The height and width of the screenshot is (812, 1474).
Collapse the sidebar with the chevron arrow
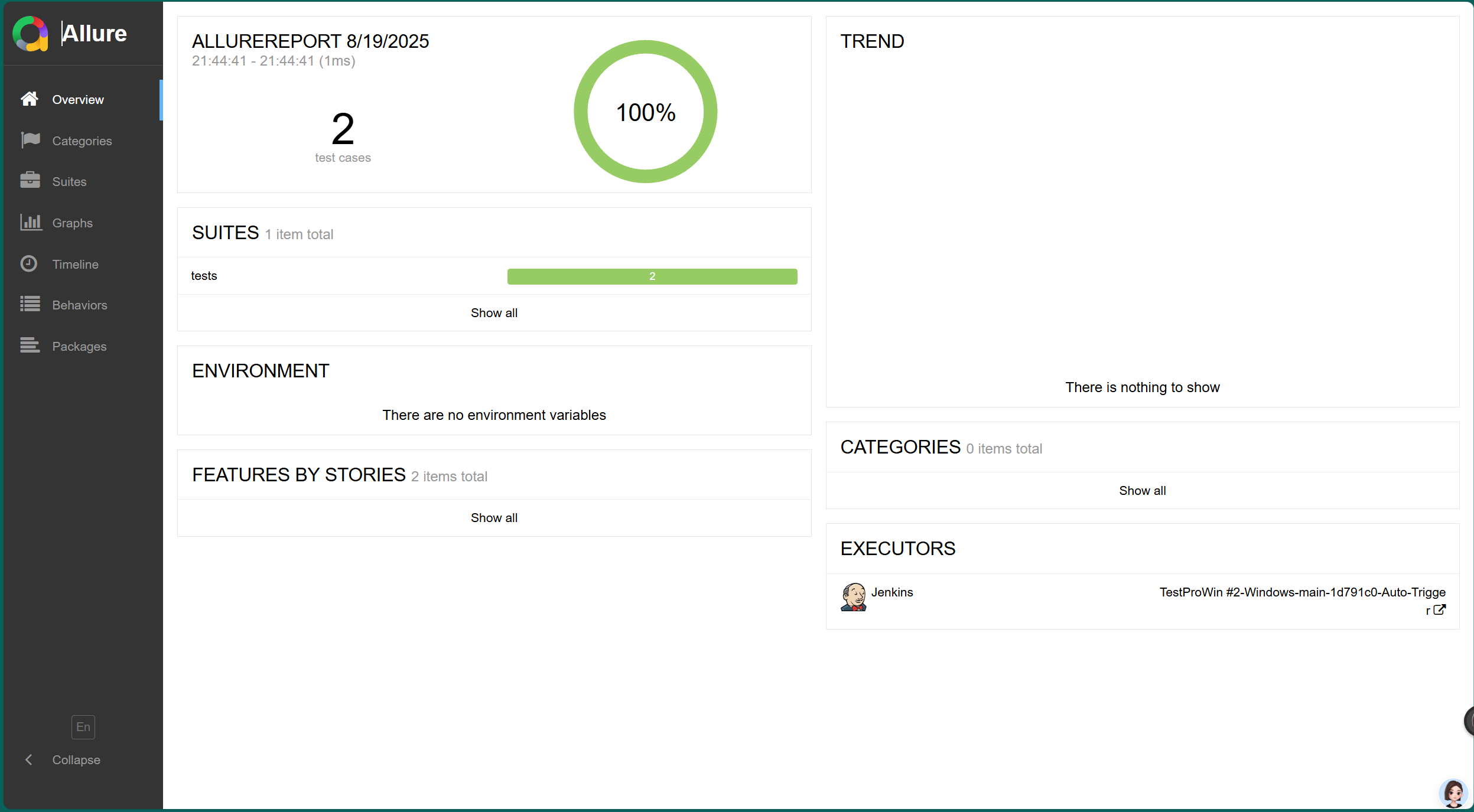click(x=28, y=760)
